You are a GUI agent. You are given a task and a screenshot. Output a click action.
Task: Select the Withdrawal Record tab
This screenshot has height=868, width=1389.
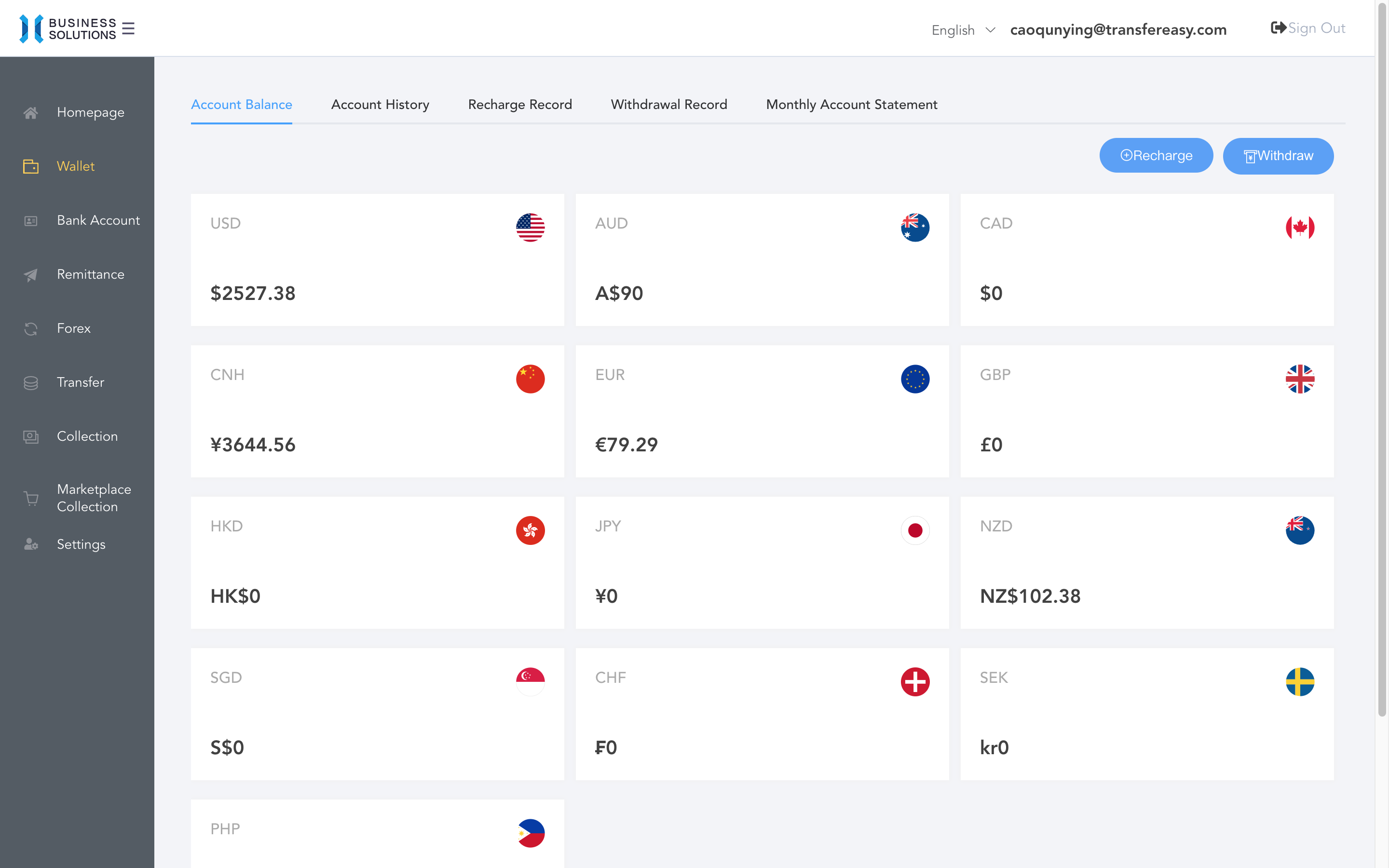[668, 105]
